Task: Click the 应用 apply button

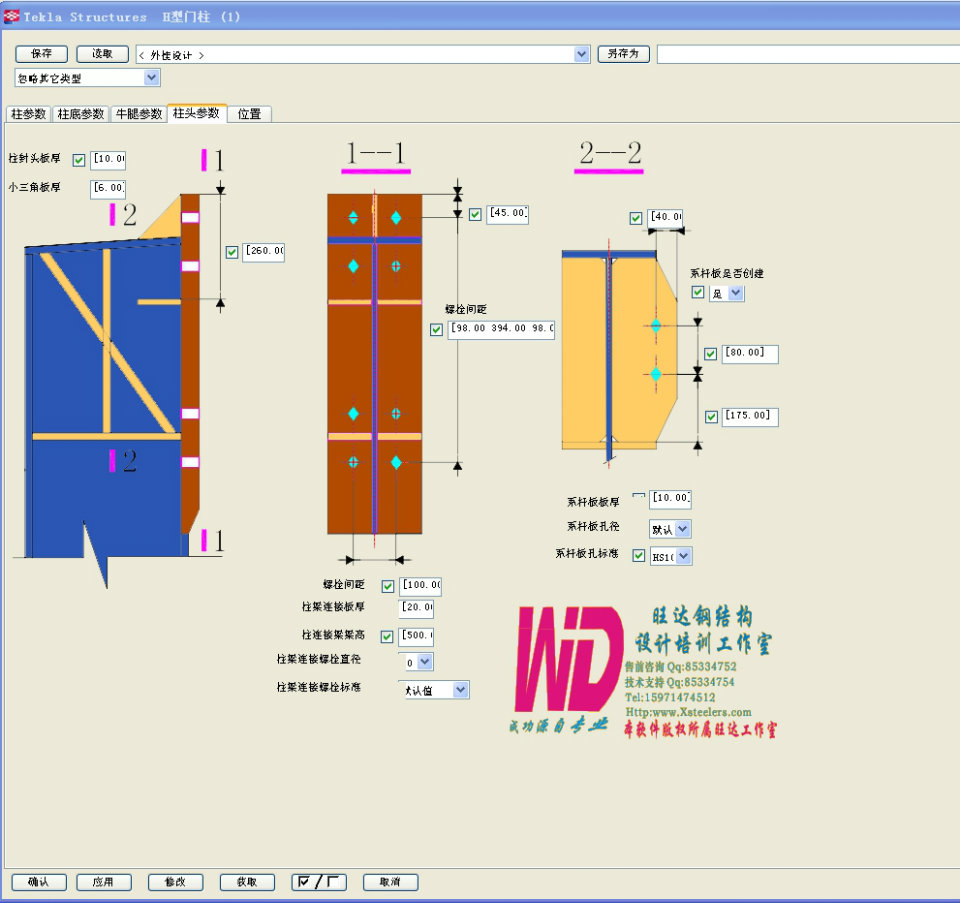Action: (103, 882)
